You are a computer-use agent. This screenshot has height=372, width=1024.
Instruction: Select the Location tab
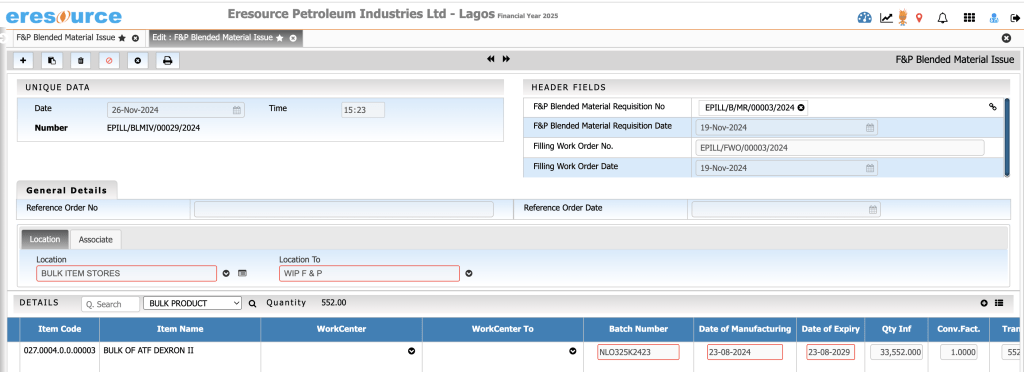45,240
